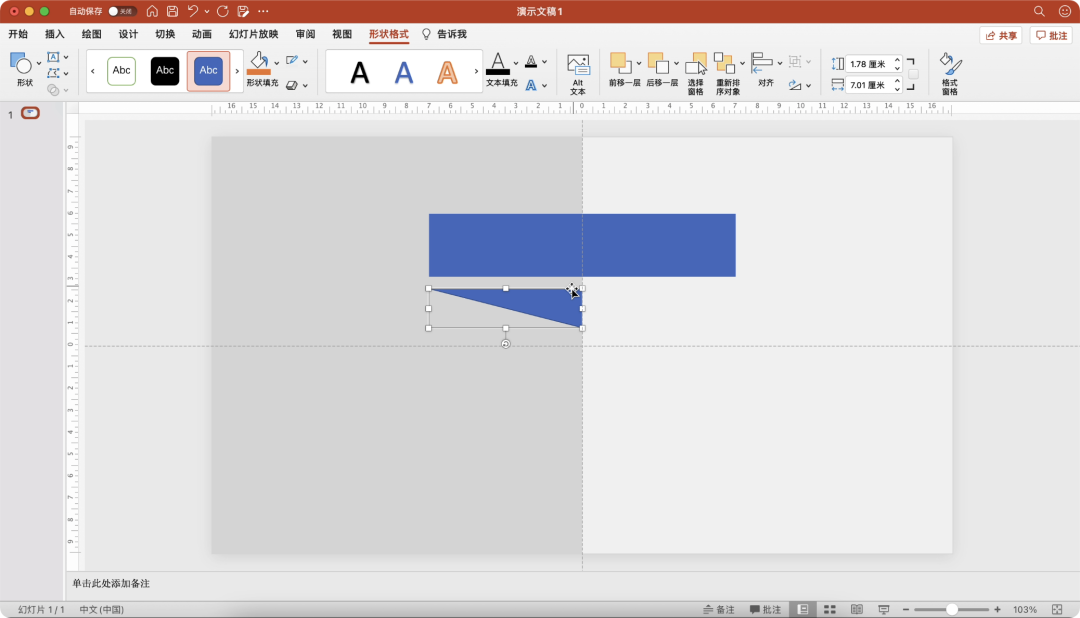Choose the blue Abc shape style
This screenshot has height=618, width=1080.
click(208, 70)
